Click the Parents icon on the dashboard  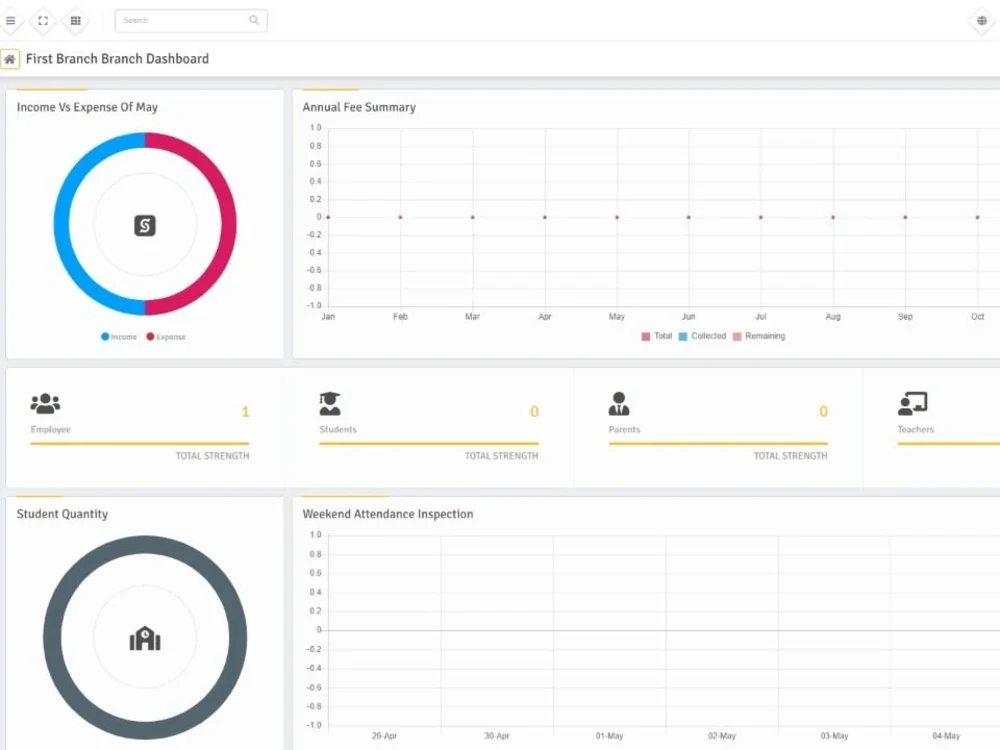tap(620, 403)
